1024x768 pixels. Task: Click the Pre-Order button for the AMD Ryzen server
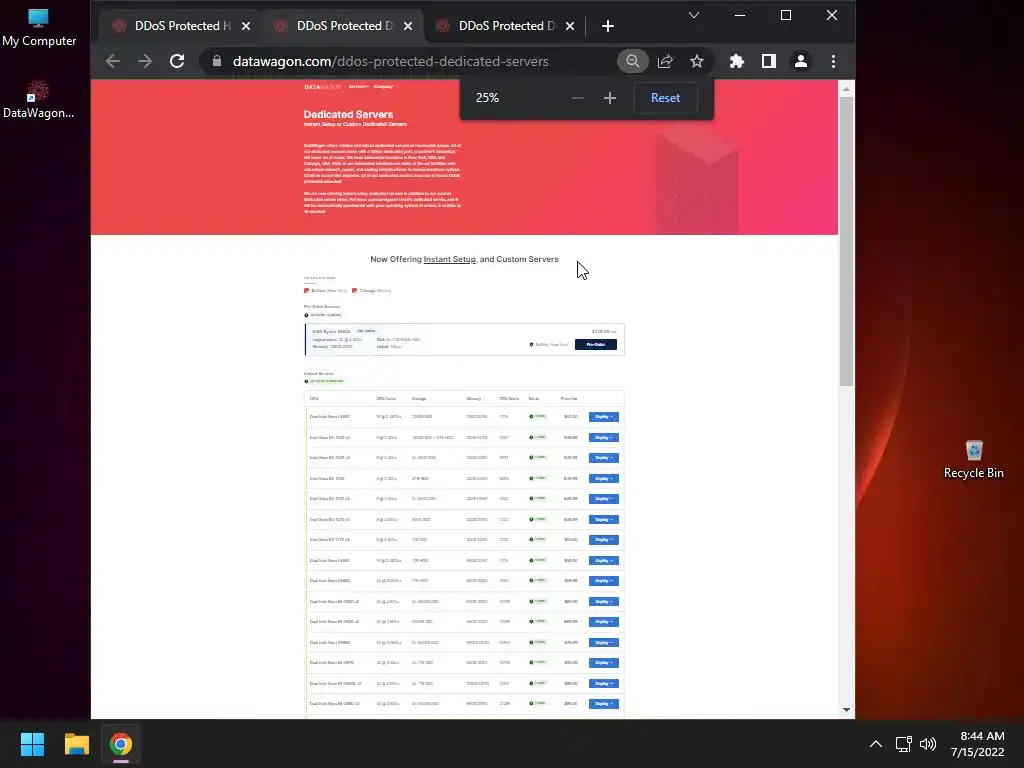596,344
